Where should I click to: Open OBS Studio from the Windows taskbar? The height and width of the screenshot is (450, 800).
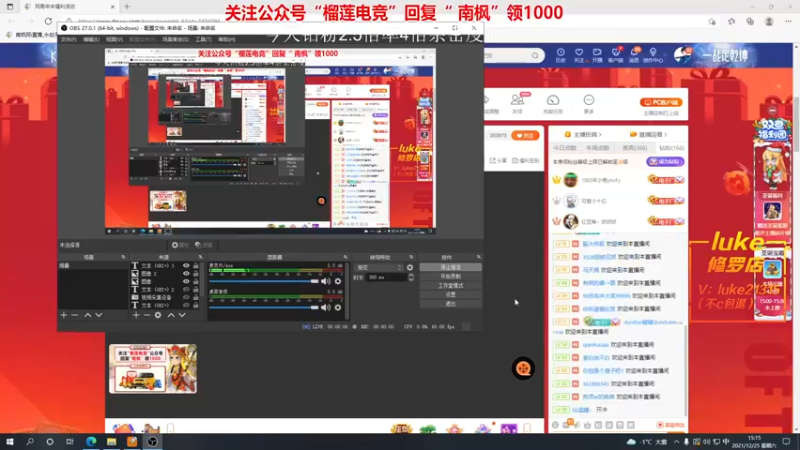(x=152, y=442)
